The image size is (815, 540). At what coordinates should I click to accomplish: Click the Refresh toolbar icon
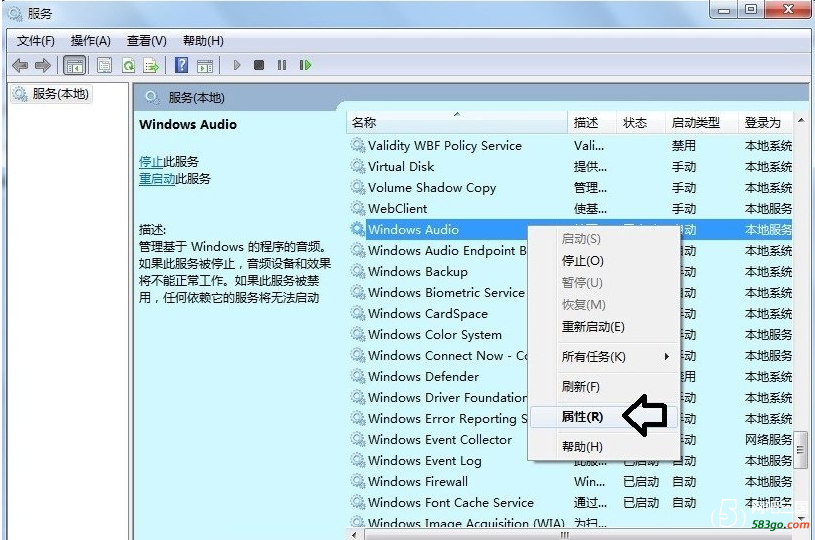click(128, 65)
